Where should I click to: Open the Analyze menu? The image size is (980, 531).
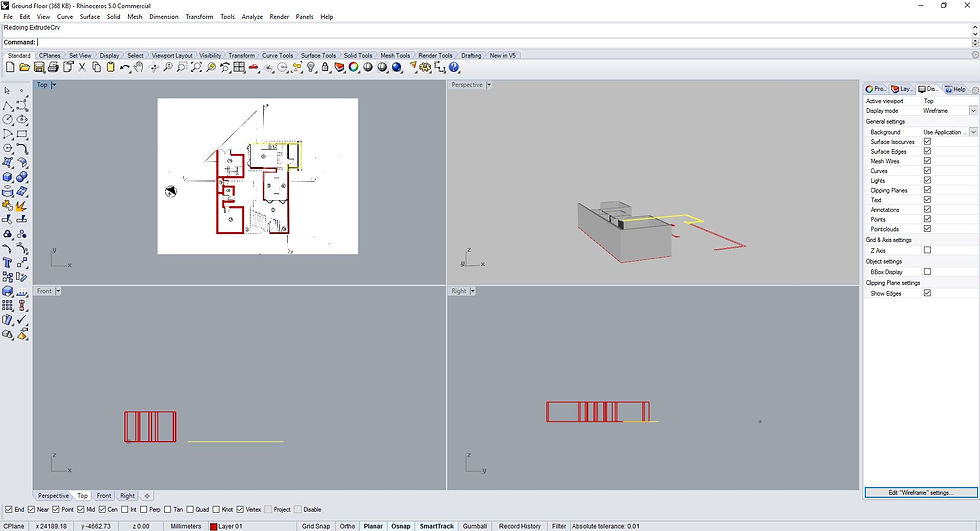252,17
